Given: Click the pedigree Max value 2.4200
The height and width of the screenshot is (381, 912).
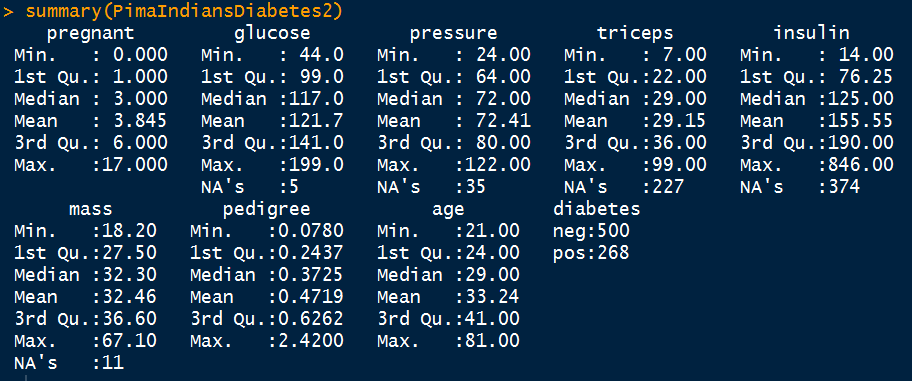Looking at the screenshot, I should tap(311, 340).
